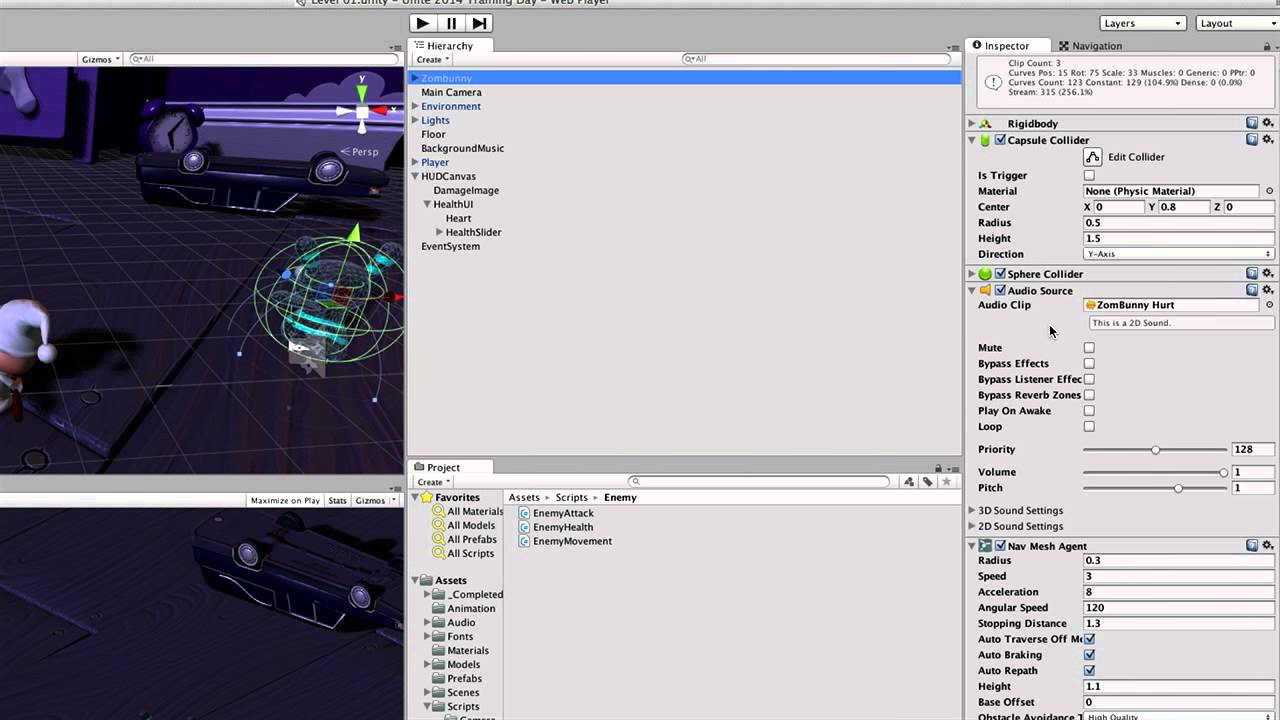Switch to the Navigation tab
The width and height of the screenshot is (1280, 720).
pyautogui.click(x=1090, y=46)
